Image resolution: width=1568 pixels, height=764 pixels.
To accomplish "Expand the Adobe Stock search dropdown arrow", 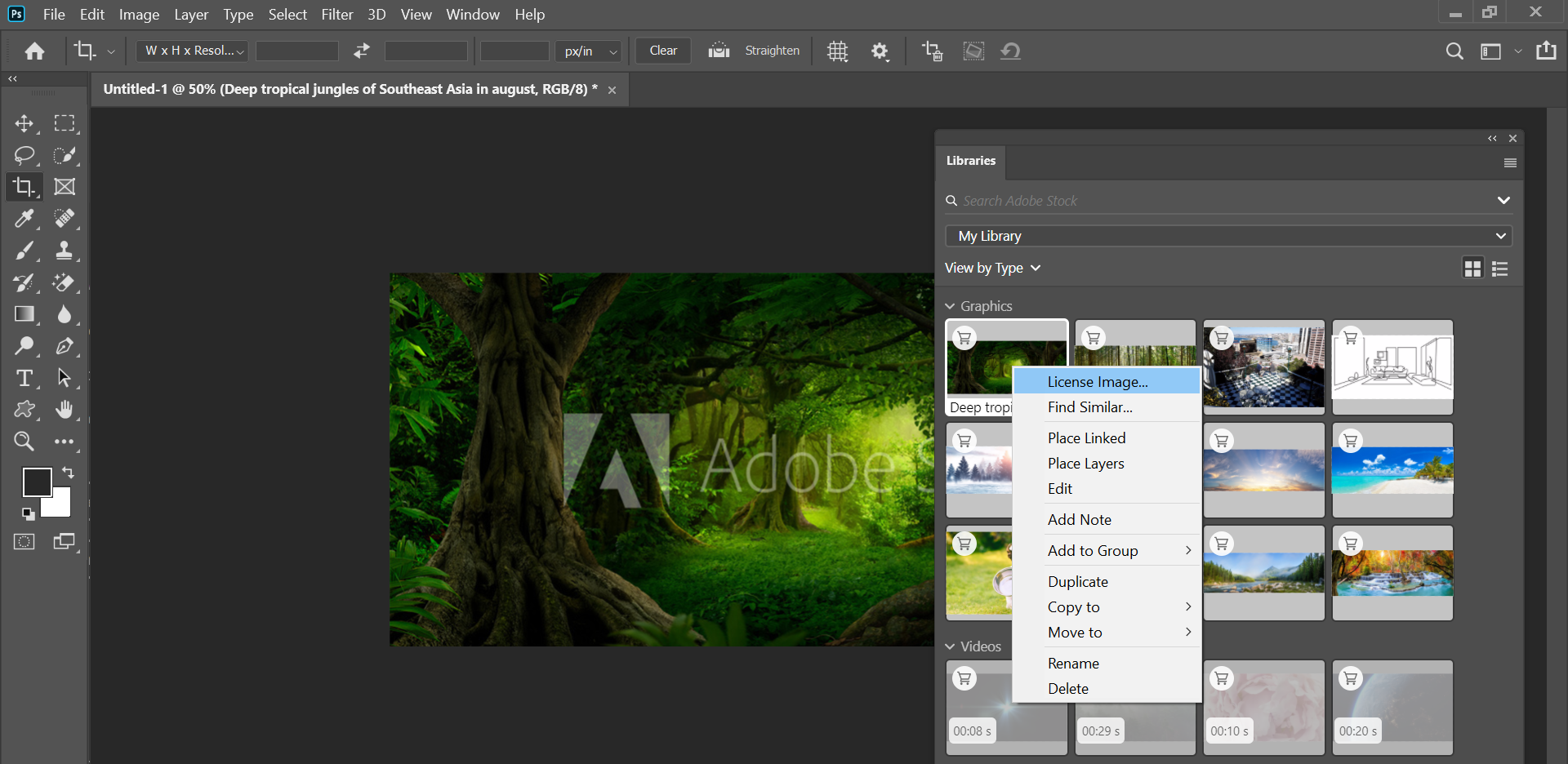I will point(1503,201).
